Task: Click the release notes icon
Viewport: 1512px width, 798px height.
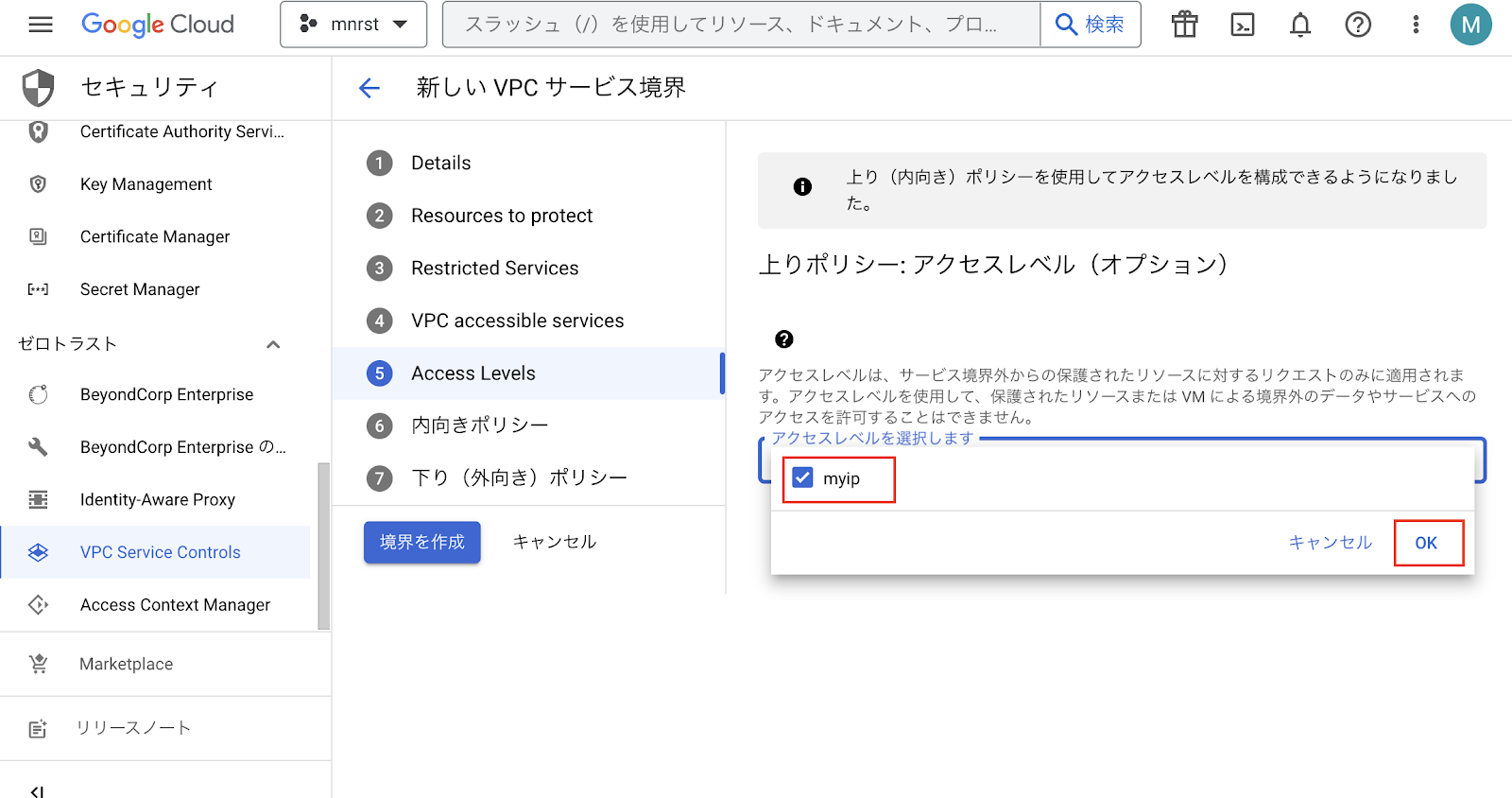Action: 38,728
